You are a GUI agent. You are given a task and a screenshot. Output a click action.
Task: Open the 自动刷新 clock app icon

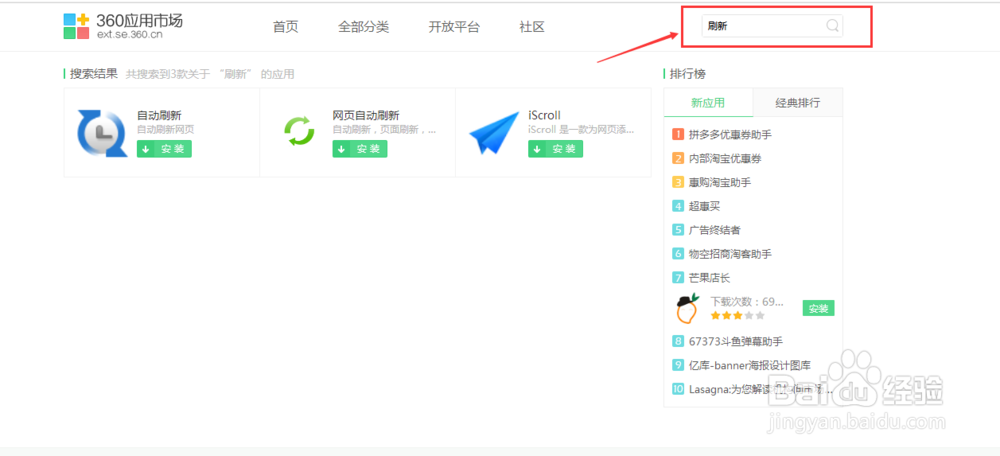[x=102, y=133]
